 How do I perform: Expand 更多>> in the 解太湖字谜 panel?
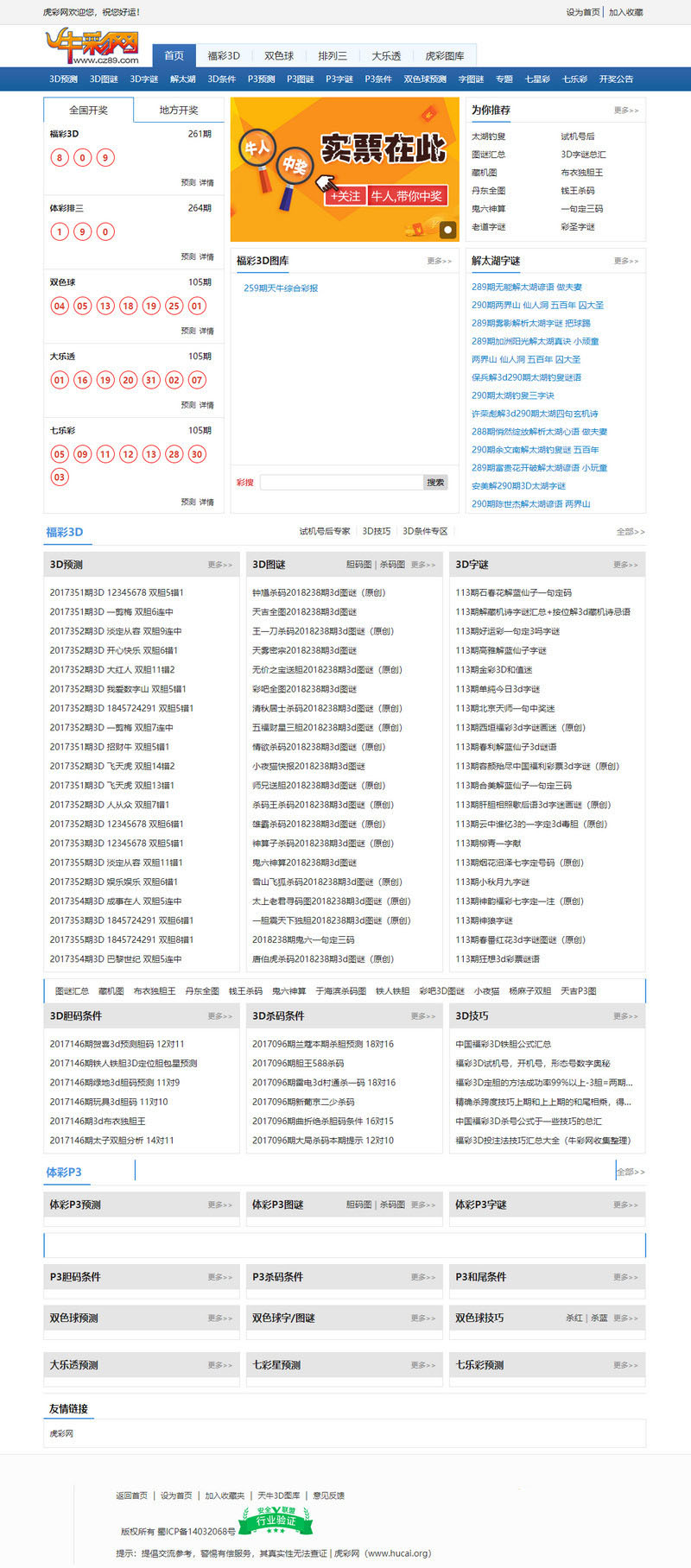coord(626,261)
